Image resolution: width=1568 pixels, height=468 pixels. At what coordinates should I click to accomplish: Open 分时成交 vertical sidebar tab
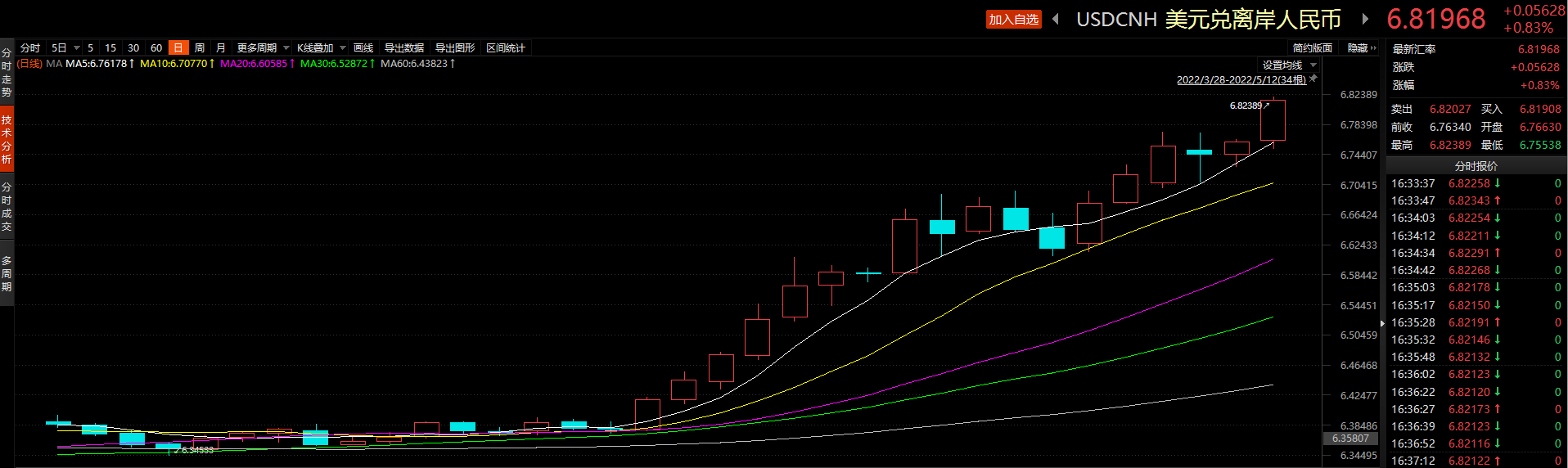coord(7,206)
